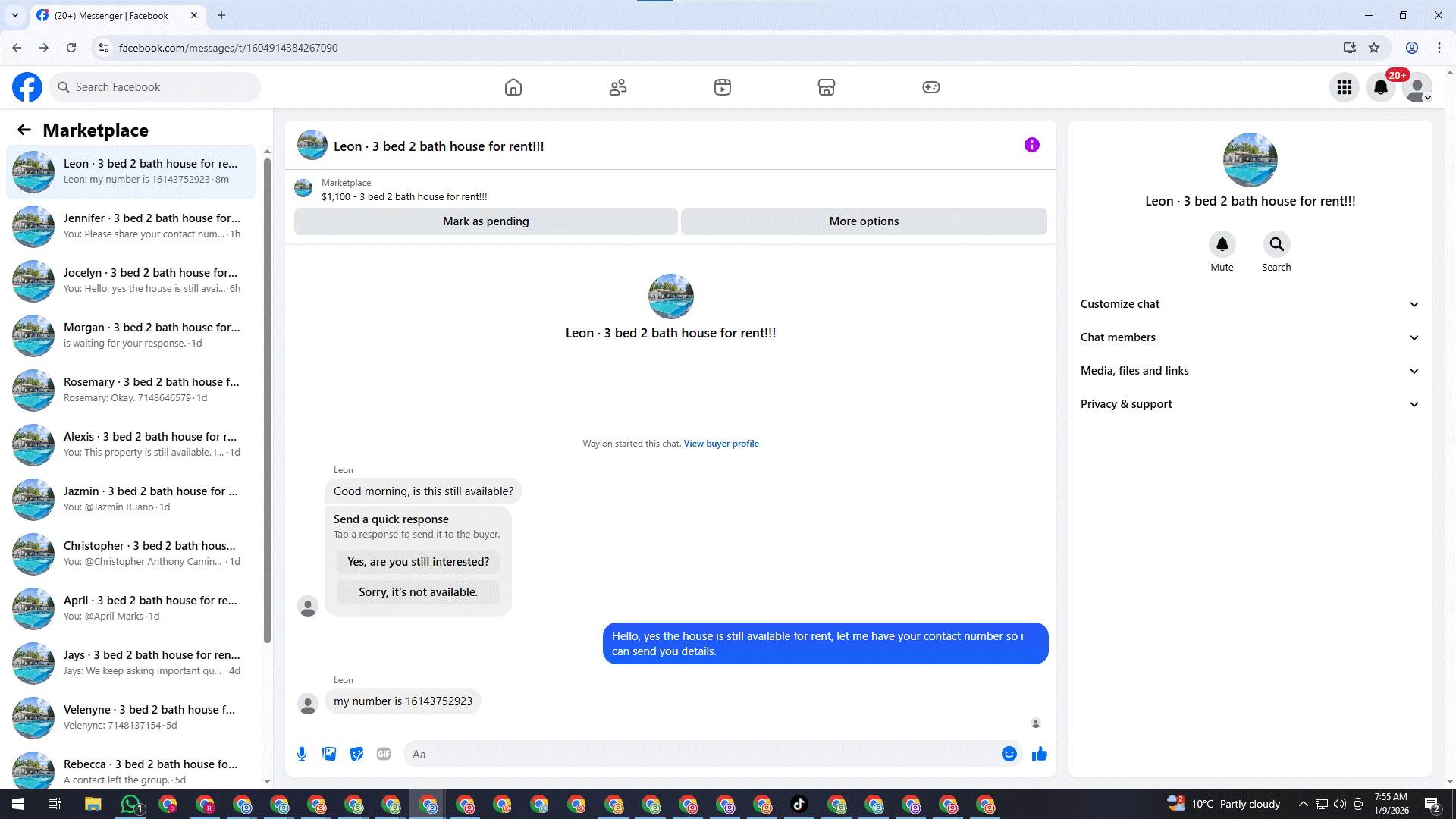Click the voice clip microphone icon
The width and height of the screenshot is (1456, 819).
pyautogui.click(x=302, y=754)
